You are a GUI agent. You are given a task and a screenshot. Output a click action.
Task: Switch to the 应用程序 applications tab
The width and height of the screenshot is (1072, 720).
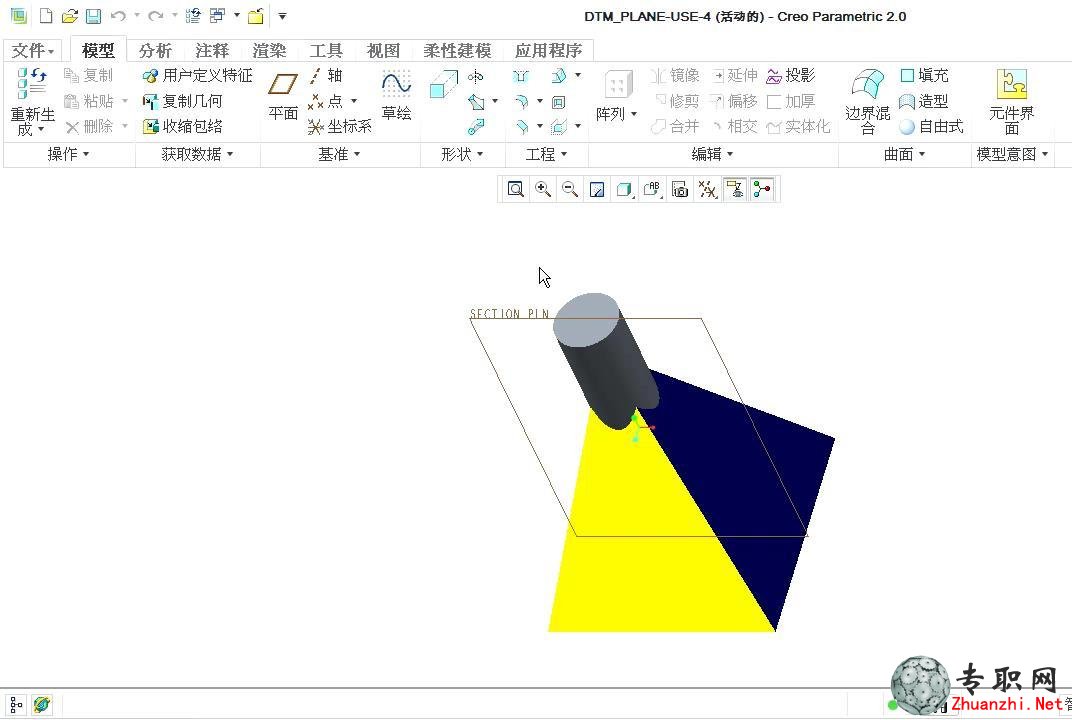548,51
